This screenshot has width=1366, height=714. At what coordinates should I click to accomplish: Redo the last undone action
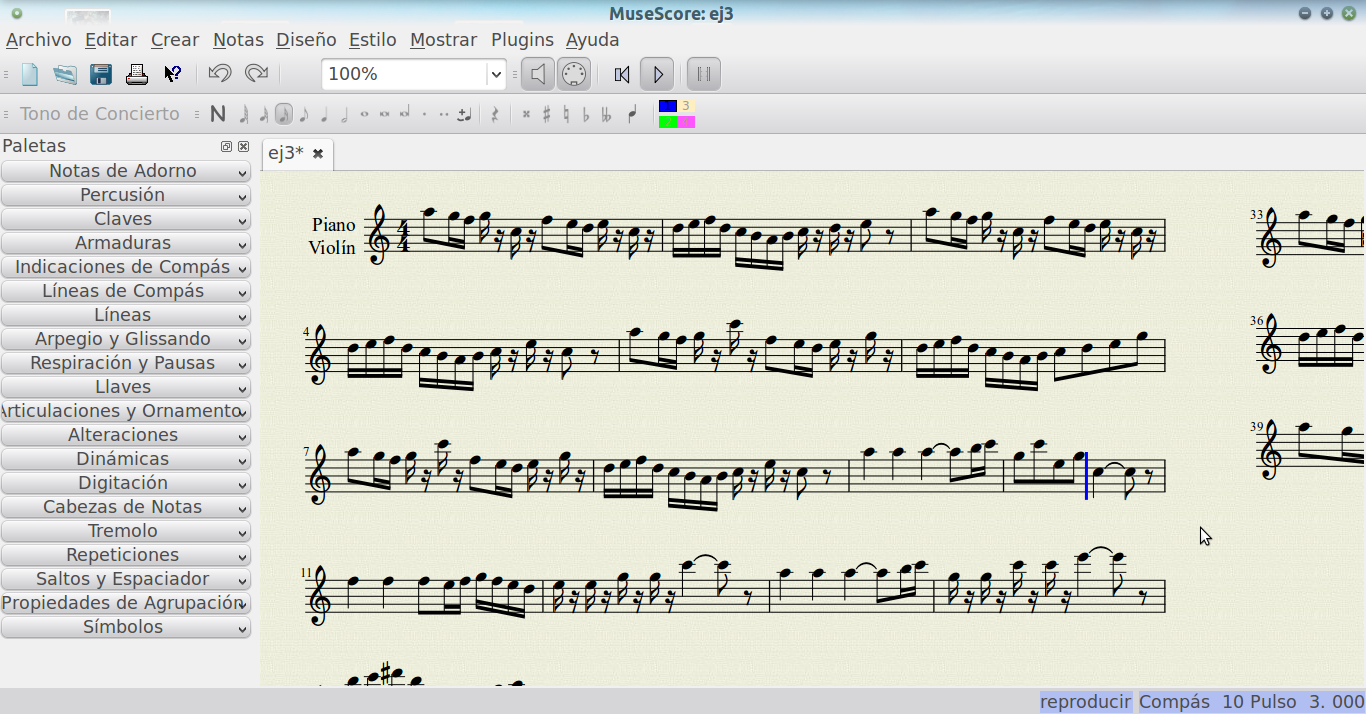pos(256,74)
